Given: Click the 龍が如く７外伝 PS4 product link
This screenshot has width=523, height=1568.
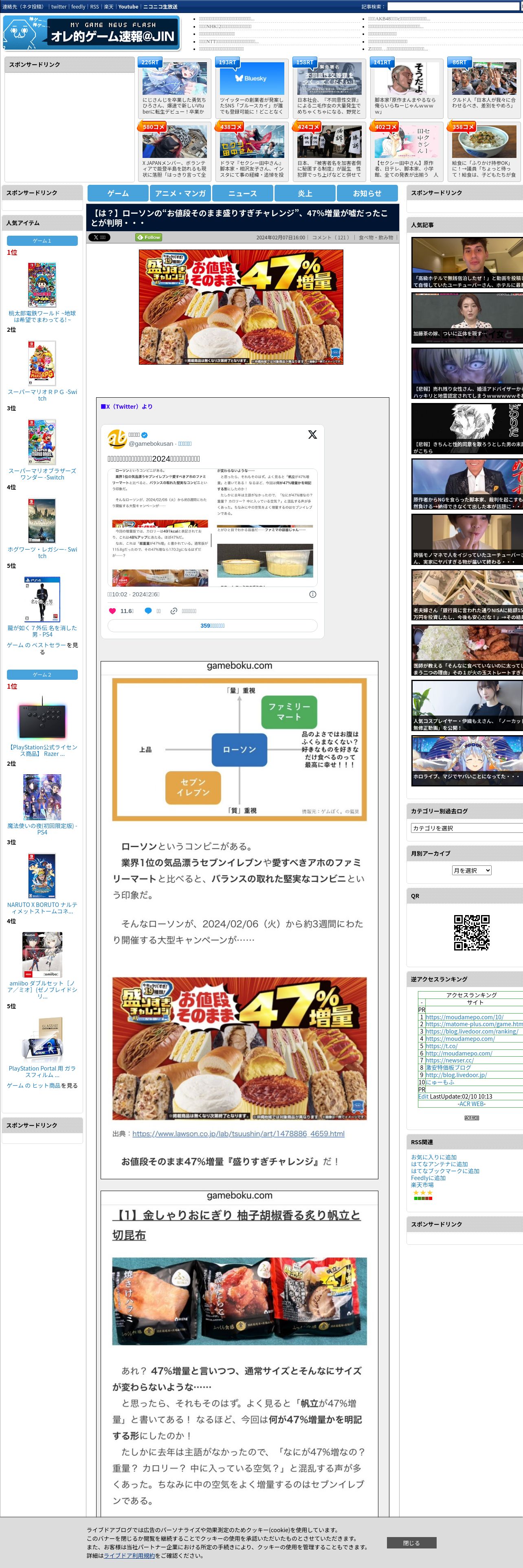Looking at the screenshot, I should pyautogui.click(x=42, y=631).
